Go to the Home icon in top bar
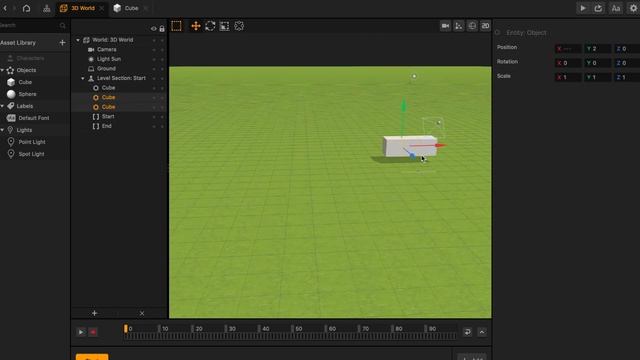The image size is (640, 360). click(x=27, y=8)
